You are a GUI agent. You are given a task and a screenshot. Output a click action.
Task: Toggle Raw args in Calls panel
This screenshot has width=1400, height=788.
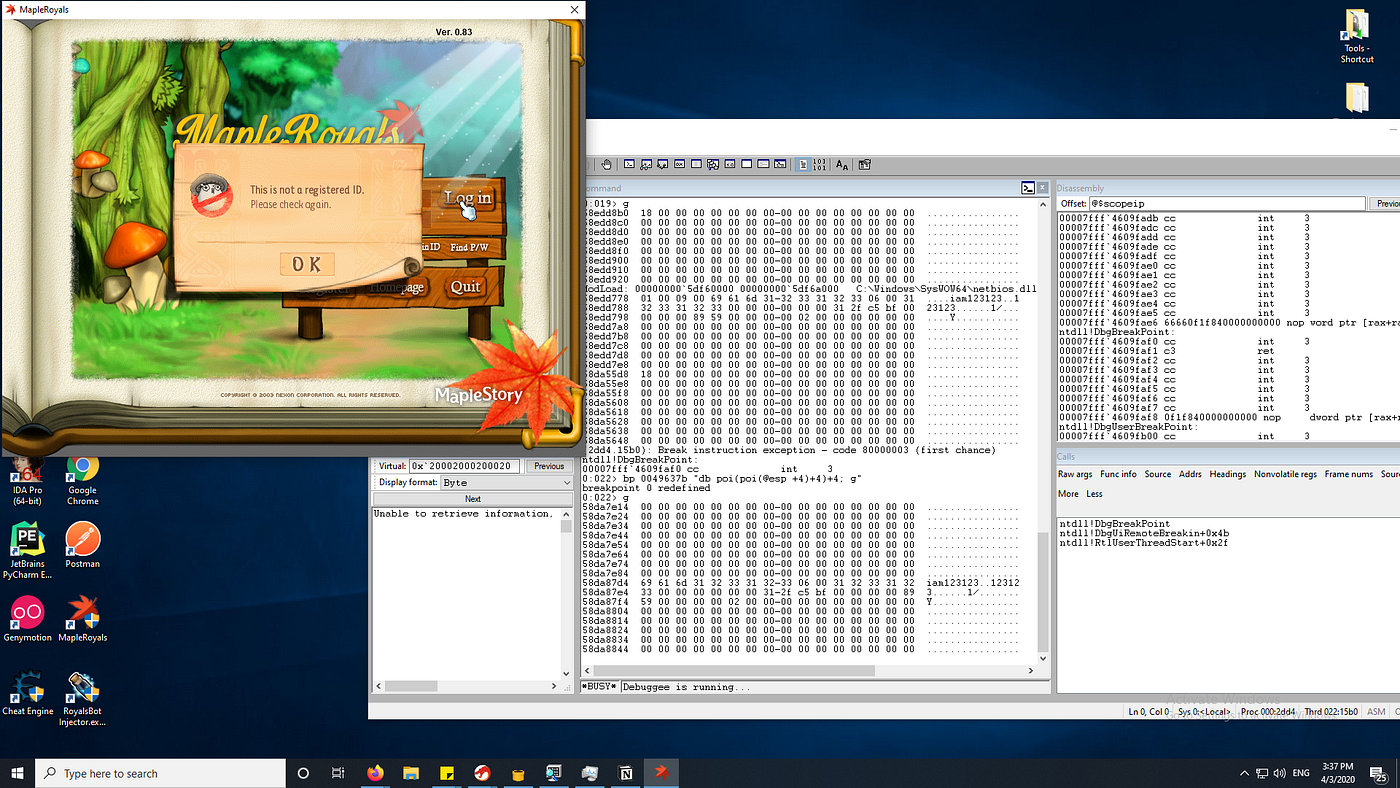(1075, 474)
